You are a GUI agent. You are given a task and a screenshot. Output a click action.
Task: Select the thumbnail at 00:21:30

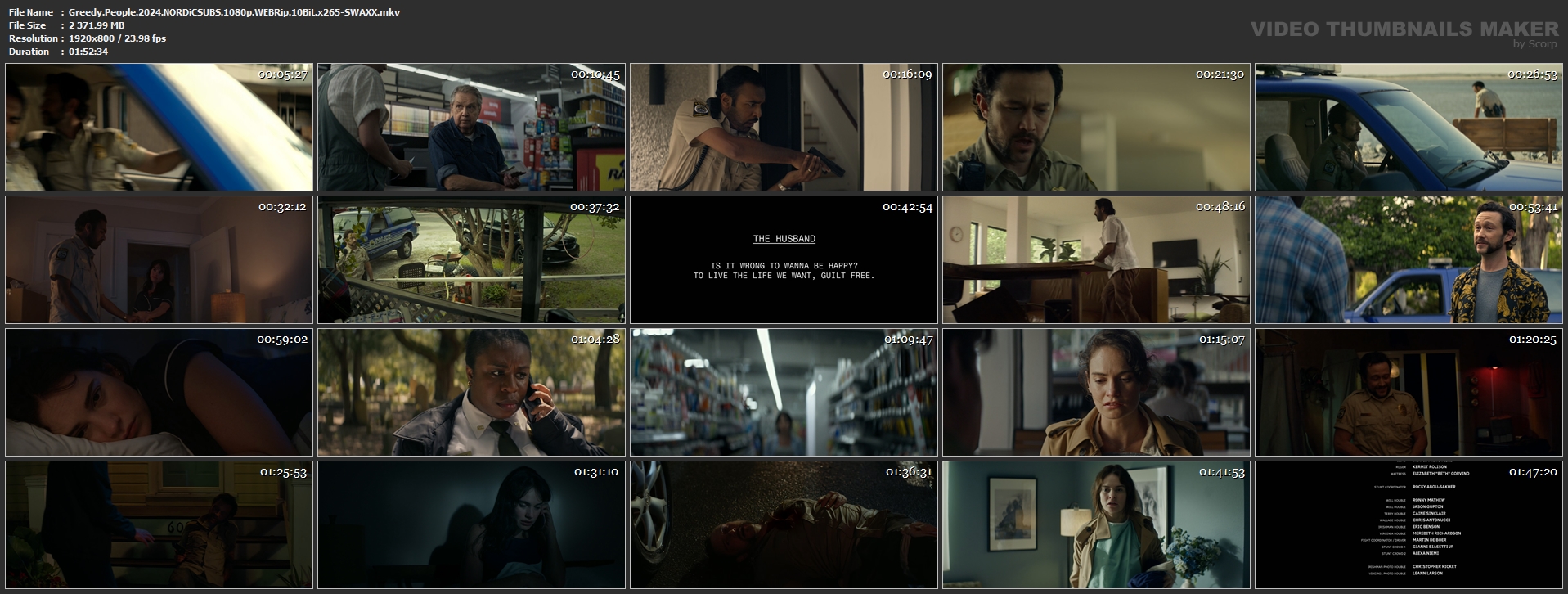point(1096,128)
